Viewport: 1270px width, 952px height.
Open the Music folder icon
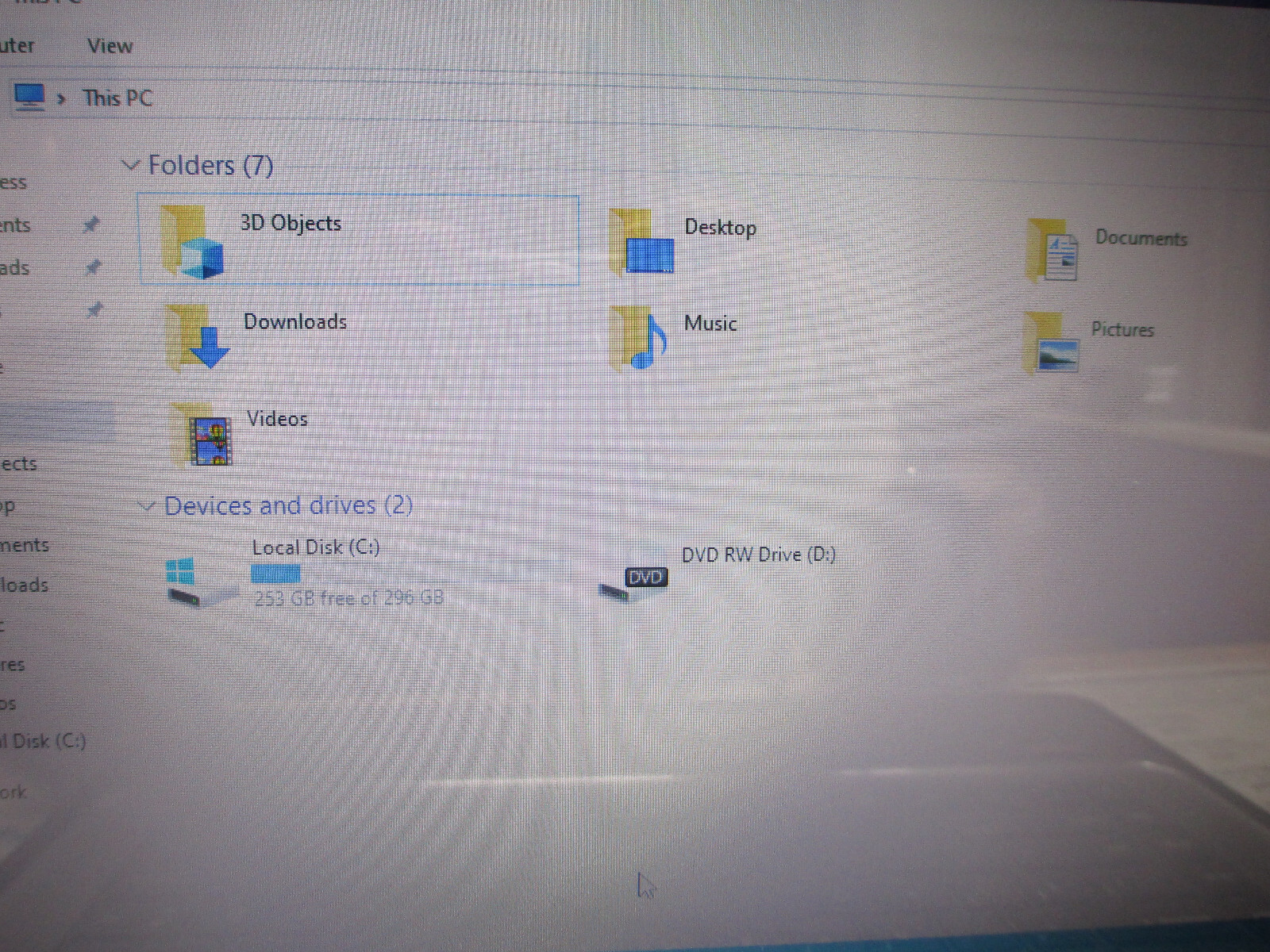[x=640, y=339]
